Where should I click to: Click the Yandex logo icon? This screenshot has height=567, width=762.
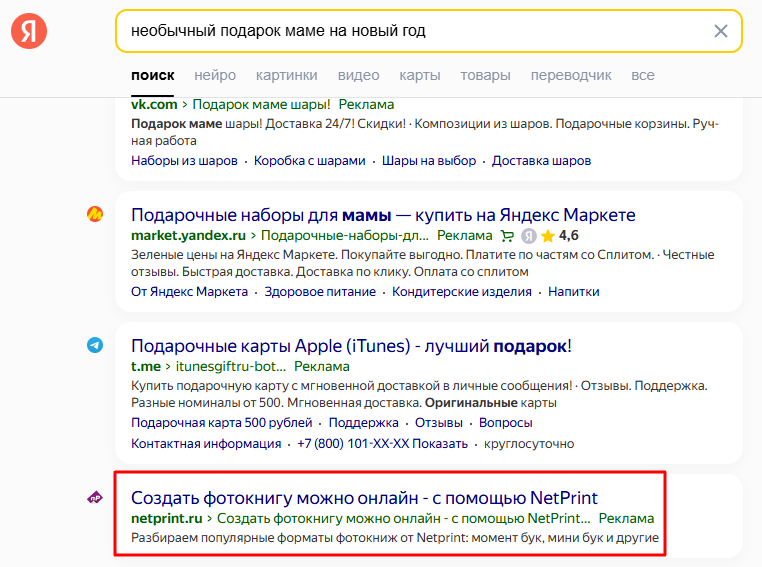point(29,31)
